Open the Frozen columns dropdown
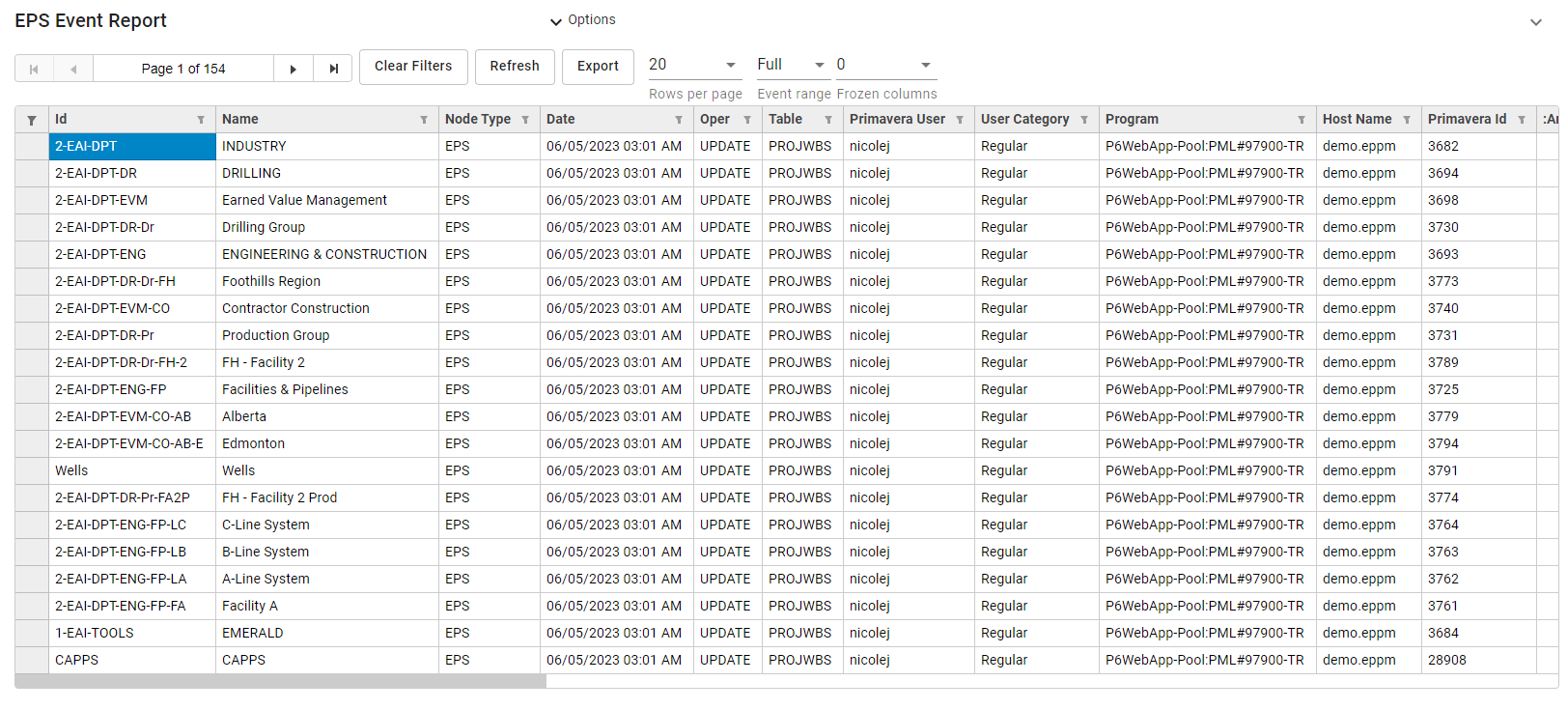The image size is (1568, 710). 885,65
